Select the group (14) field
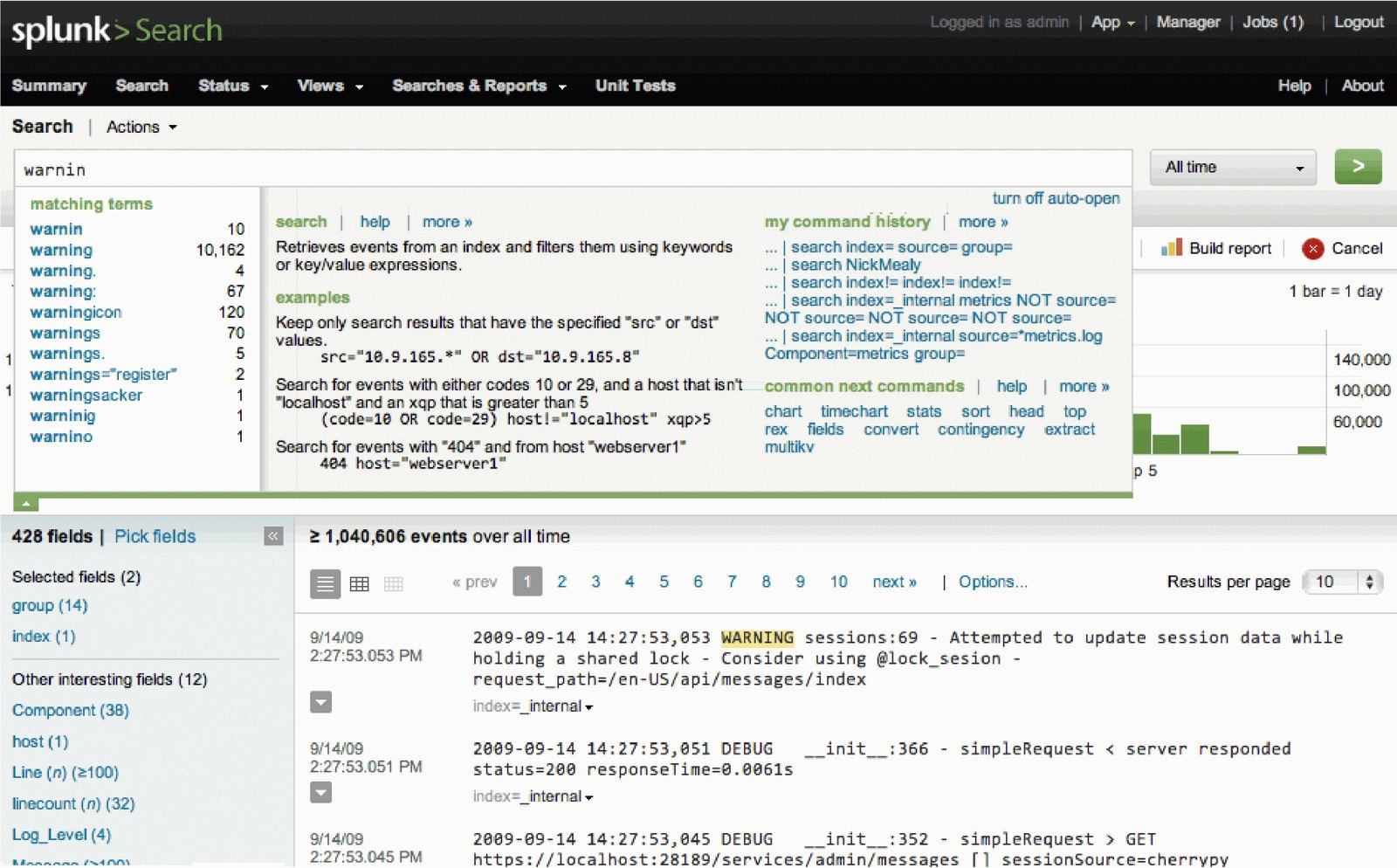The height and width of the screenshot is (868, 1397). coord(50,605)
